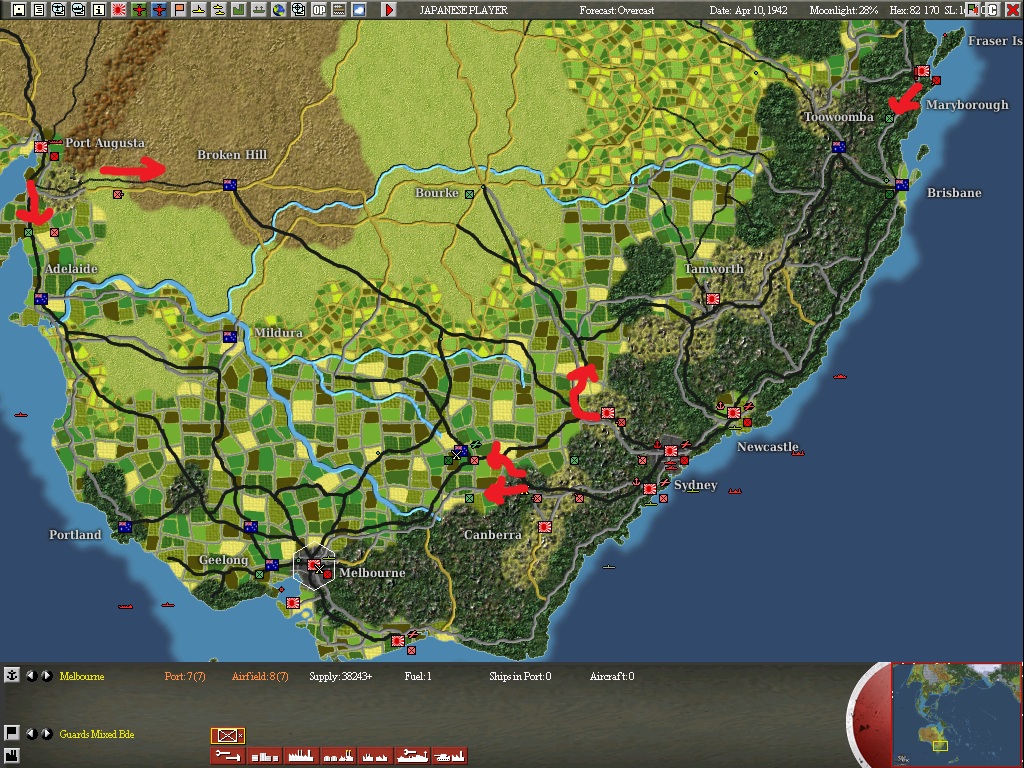Save the game with the disk icon
Screen dimensions: 1024x768
pyautogui.click(x=19, y=9)
